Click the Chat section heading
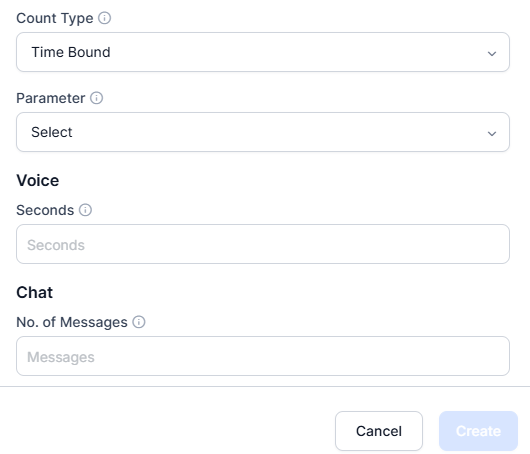530x454 pixels. point(34,292)
